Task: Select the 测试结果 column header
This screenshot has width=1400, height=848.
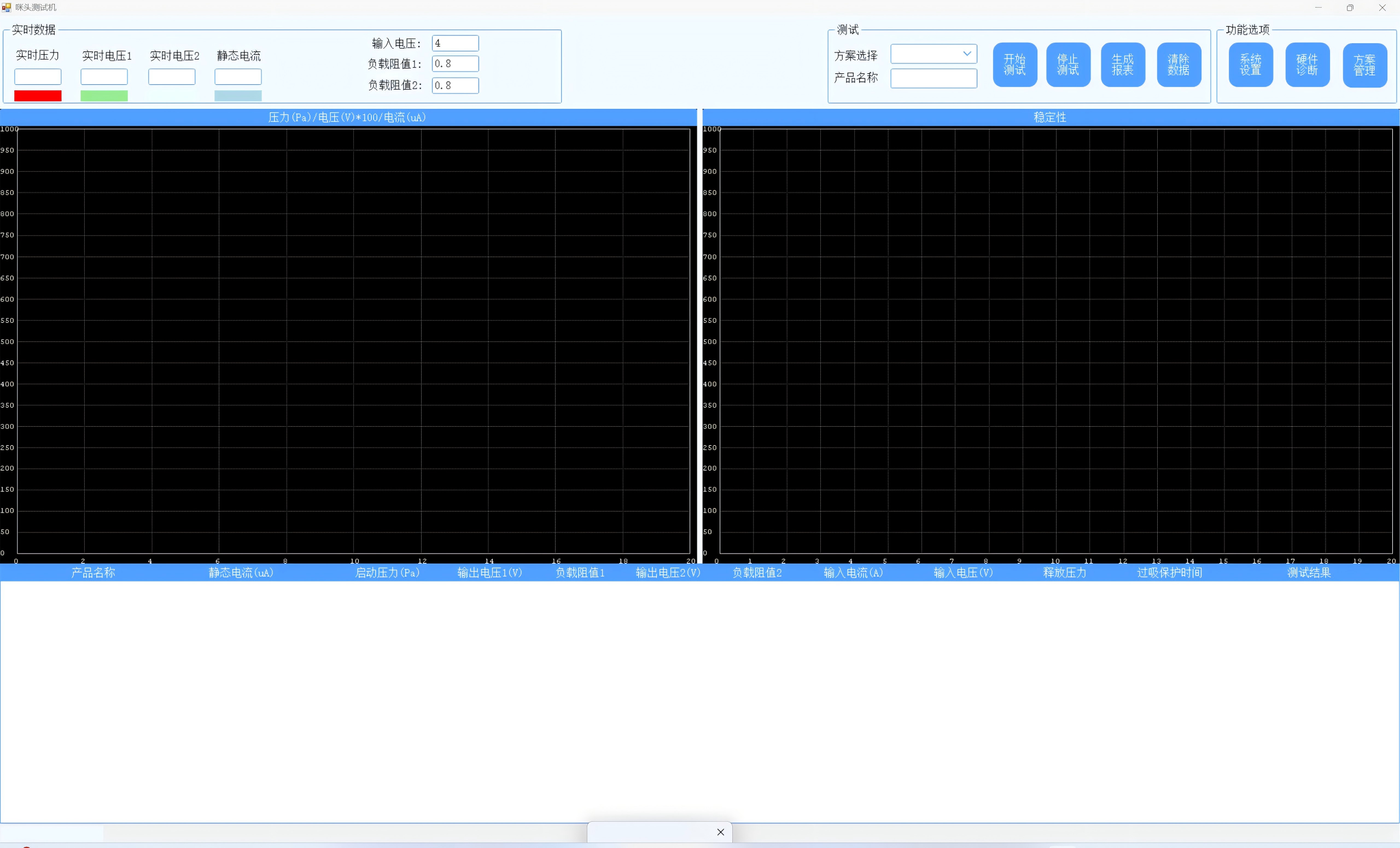Action: [x=1309, y=572]
